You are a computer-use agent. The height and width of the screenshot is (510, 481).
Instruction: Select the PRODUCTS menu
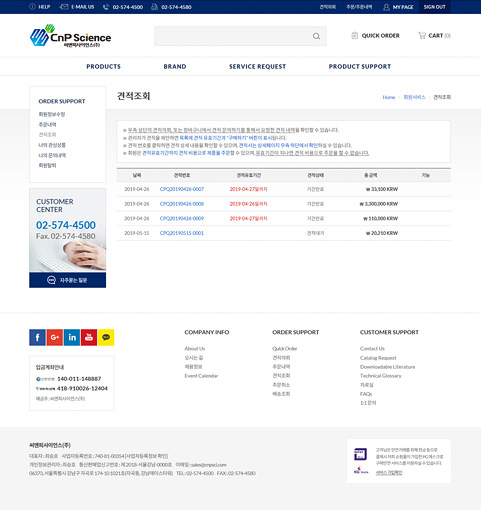coord(104,67)
